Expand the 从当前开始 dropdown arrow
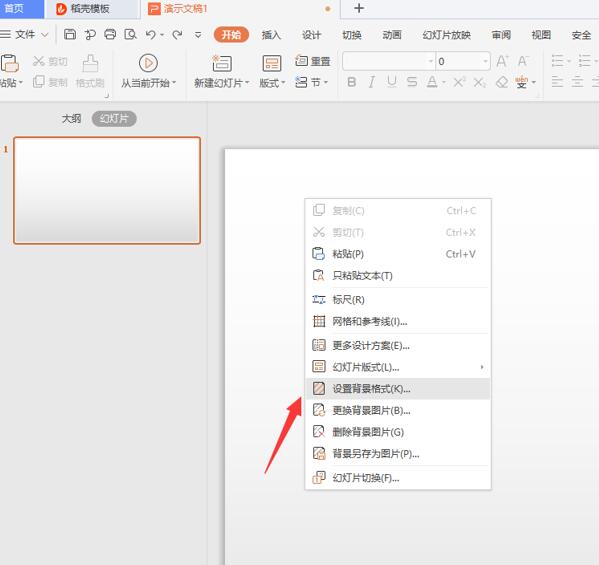 (x=174, y=82)
